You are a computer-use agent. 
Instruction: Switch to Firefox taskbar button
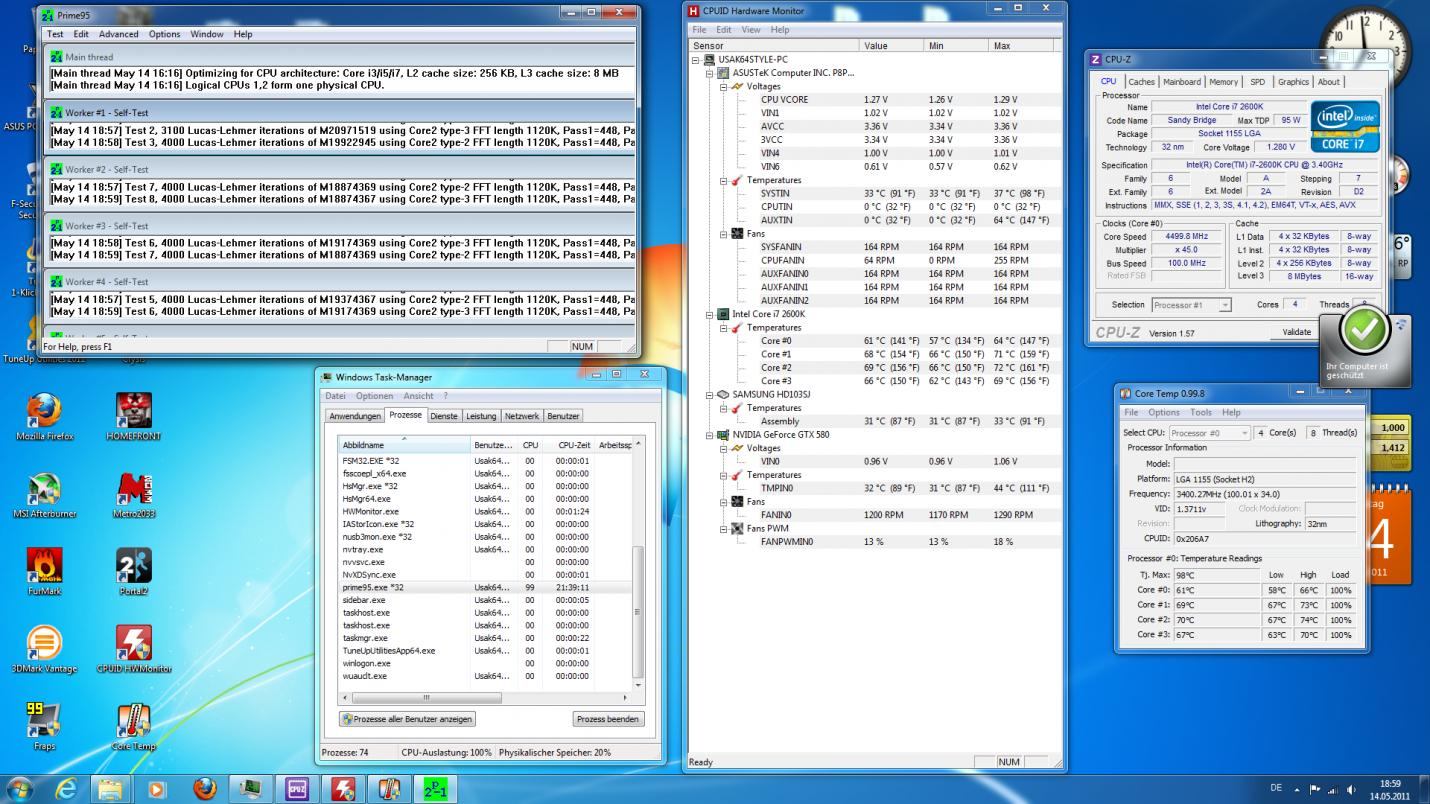(x=204, y=789)
